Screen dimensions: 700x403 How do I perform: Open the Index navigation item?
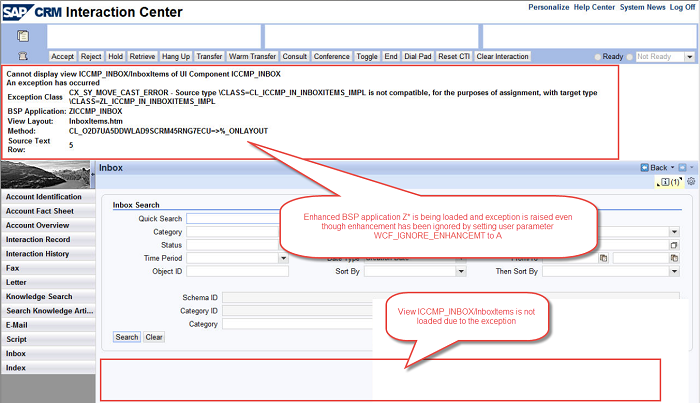pos(48,368)
